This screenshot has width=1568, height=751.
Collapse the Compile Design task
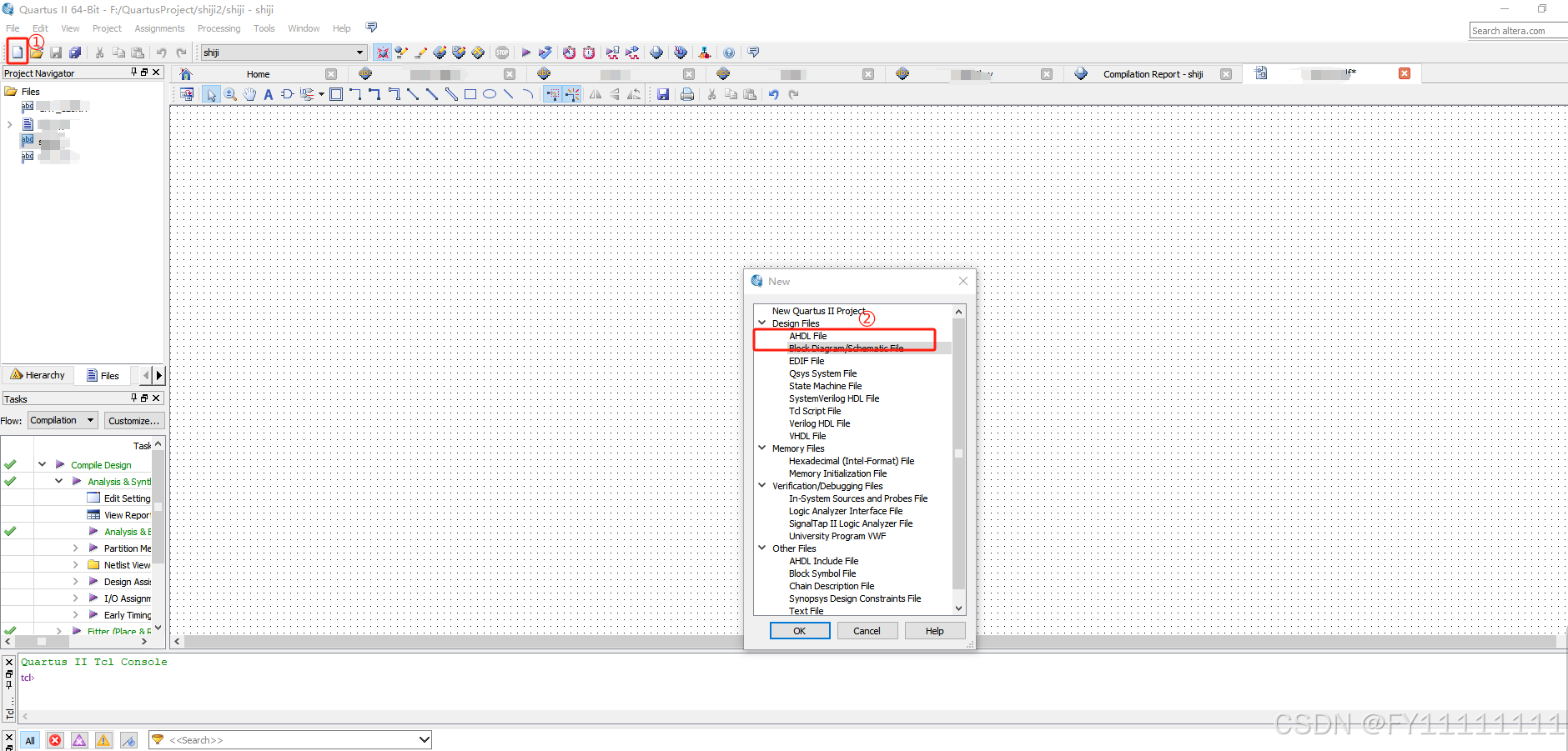[42, 464]
